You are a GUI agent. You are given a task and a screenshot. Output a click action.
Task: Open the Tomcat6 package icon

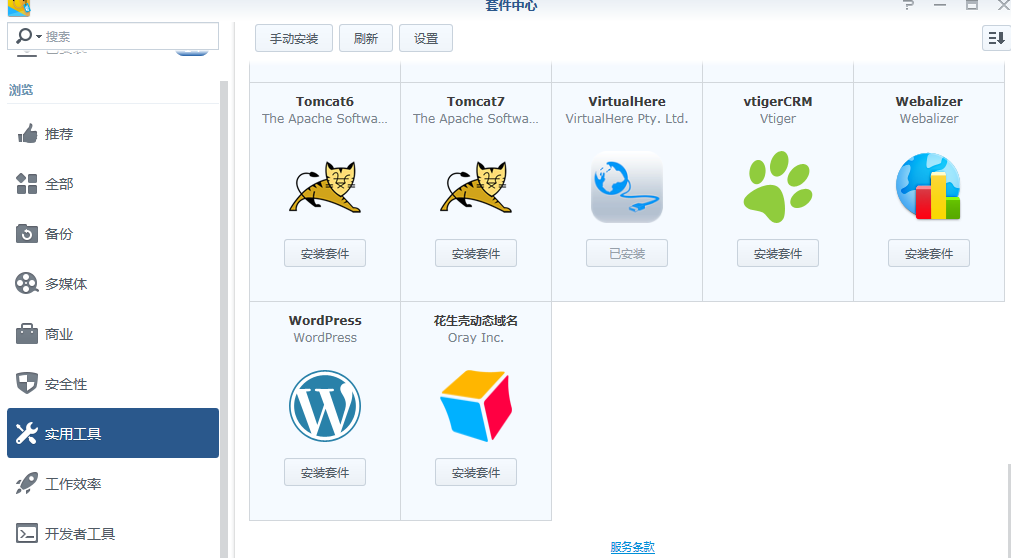(325, 187)
